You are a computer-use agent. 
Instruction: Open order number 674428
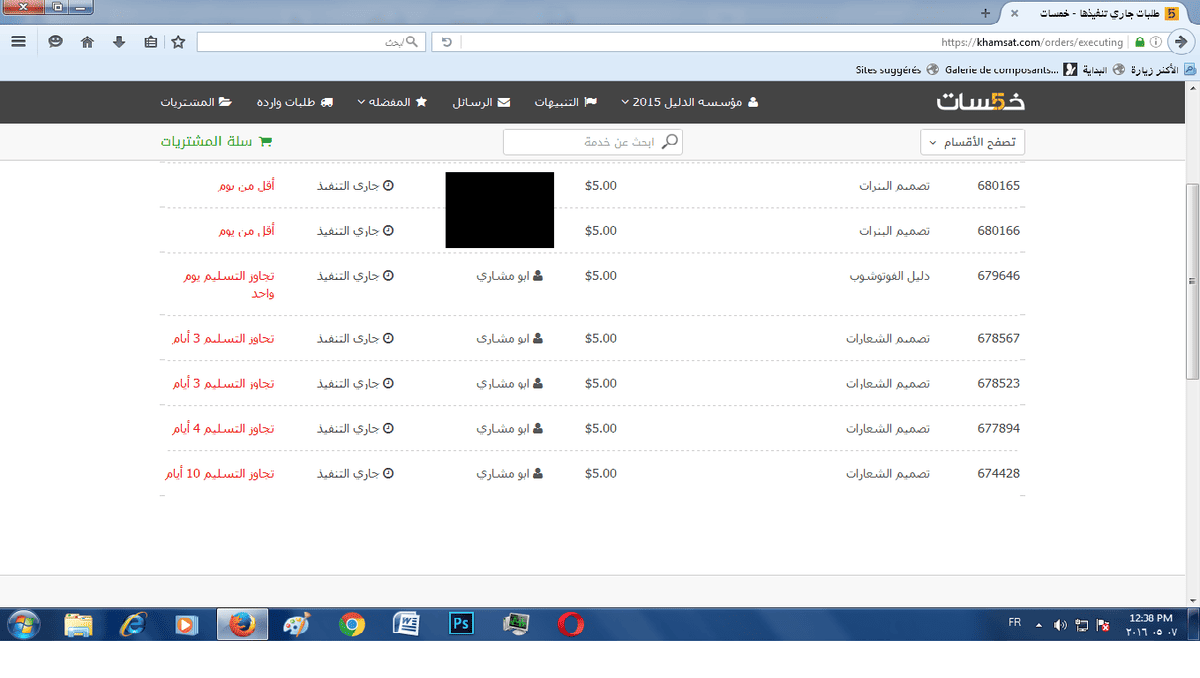pos(998,473)
